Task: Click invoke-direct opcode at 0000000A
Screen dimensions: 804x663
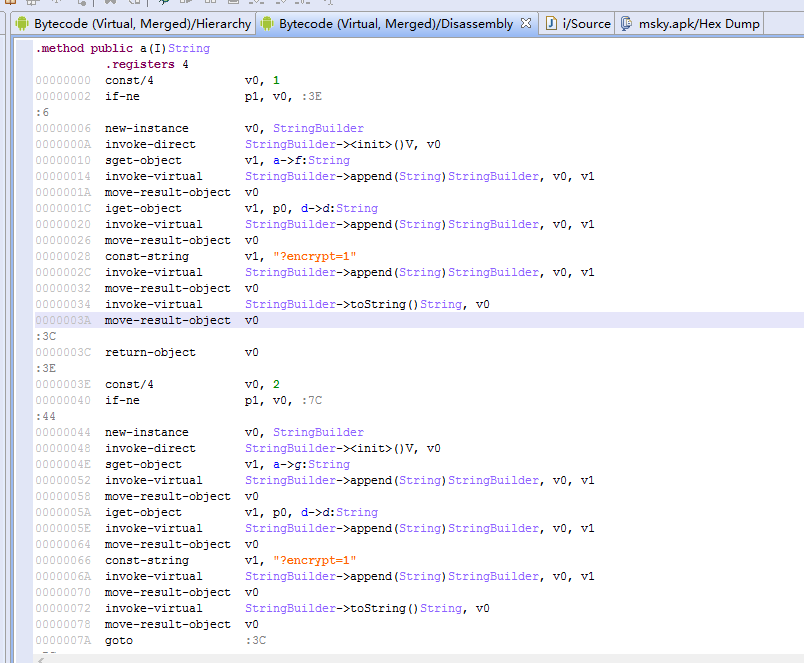Action: [150, 144]
